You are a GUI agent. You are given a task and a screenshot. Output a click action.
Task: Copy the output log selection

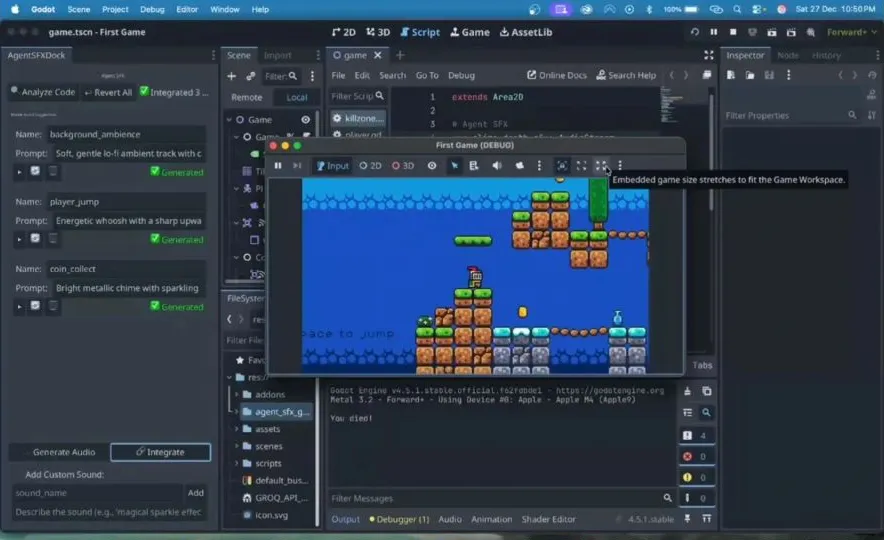(x=706, y=391)
